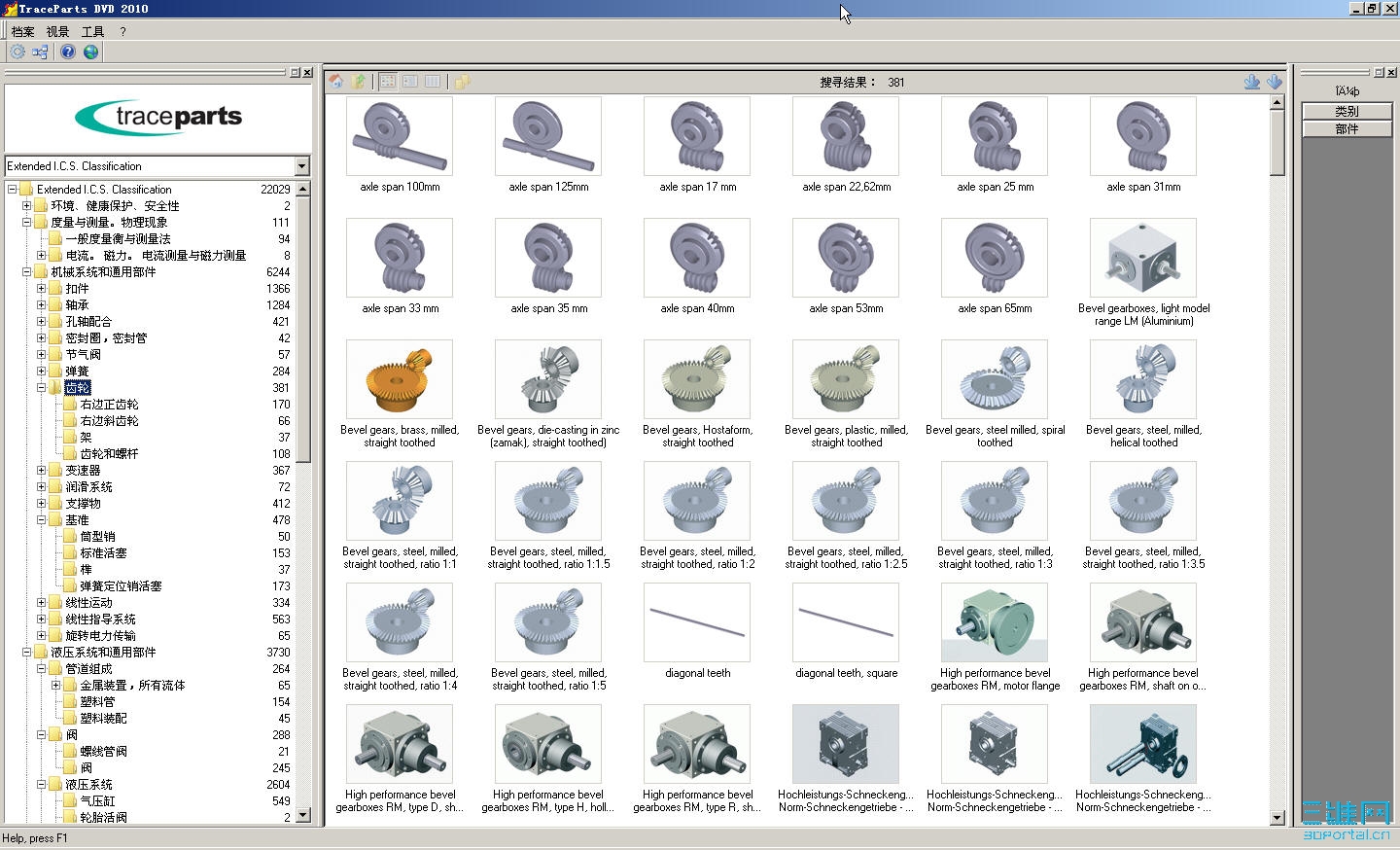The width and height of the screenshot is (1400, 850).
Task: Open gearboxes RM, type D thumbnail
Action: 400,744
